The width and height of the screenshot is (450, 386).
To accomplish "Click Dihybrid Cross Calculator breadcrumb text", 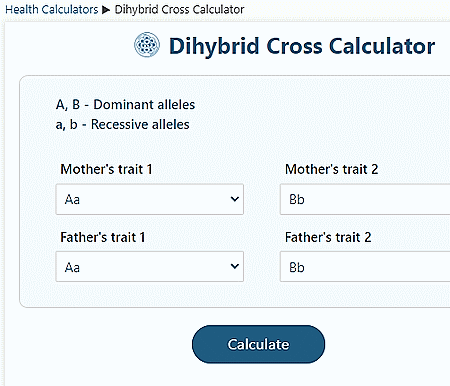I will [179, 10].
